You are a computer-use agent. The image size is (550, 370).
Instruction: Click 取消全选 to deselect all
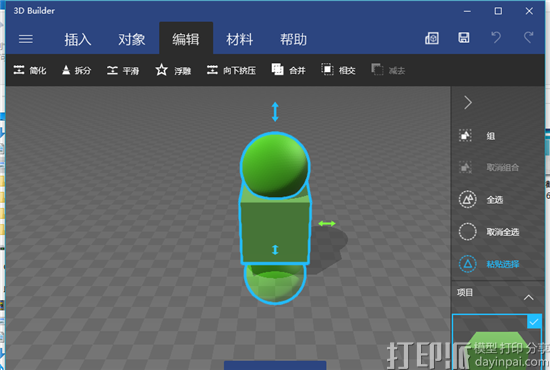click(489, 232)
